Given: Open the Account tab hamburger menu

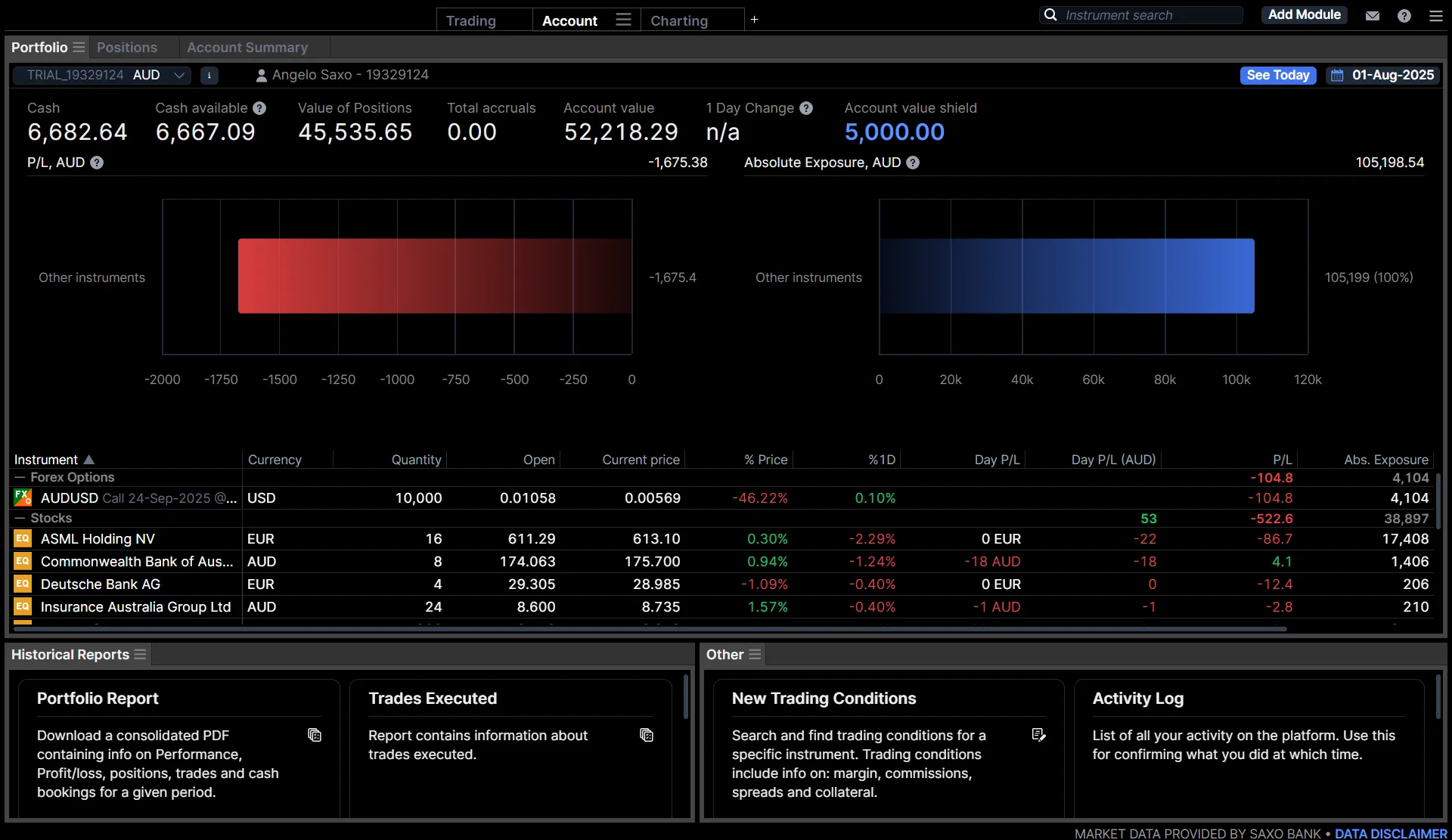Looking at the screenshot, I should (x=623, y=20).
